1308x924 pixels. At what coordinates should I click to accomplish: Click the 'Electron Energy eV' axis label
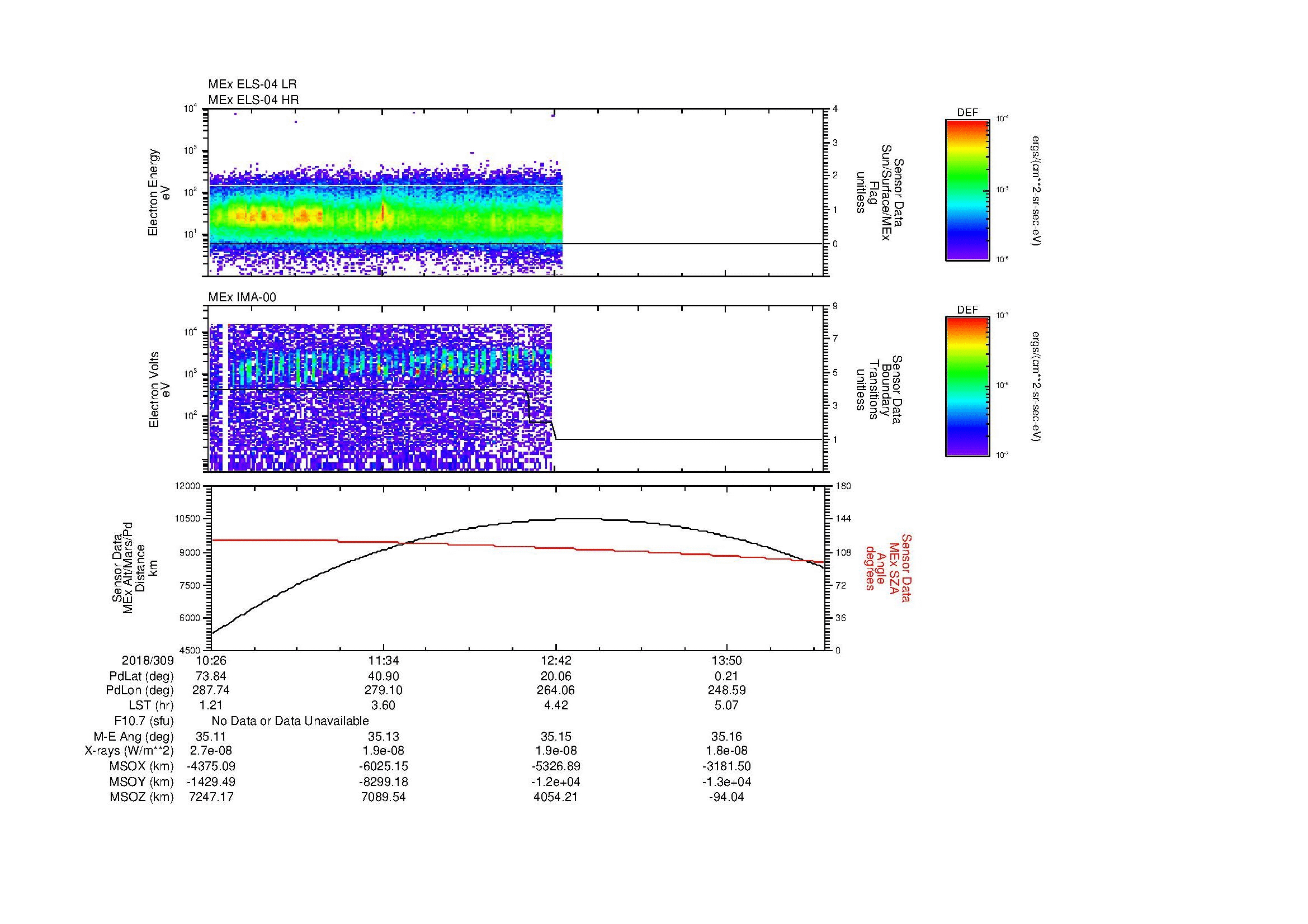click(x=159, y=192)
